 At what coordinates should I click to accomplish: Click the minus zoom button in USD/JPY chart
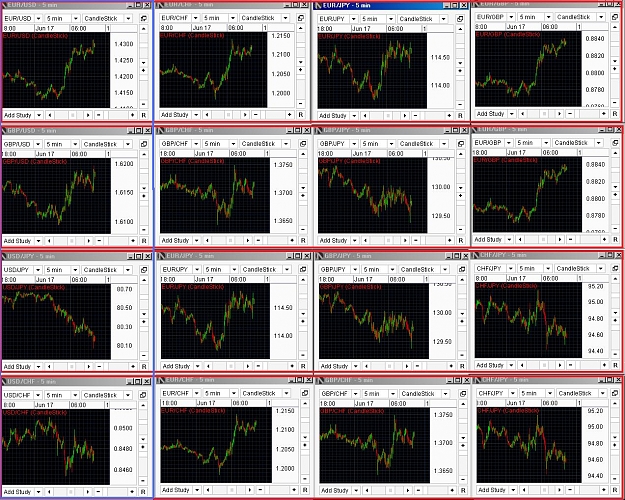pos(99,366)
